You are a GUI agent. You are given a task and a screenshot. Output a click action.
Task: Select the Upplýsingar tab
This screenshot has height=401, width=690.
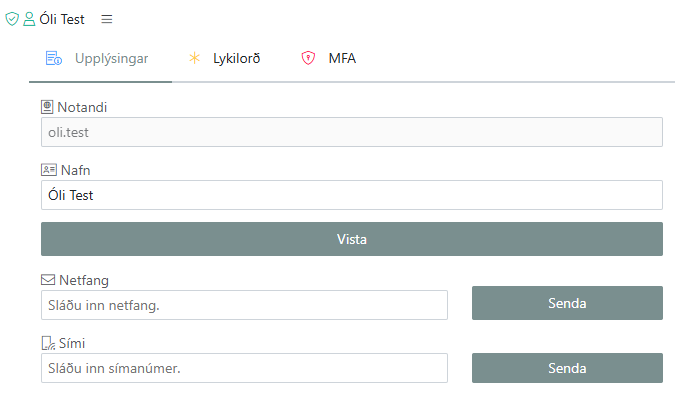pos(111,59)
